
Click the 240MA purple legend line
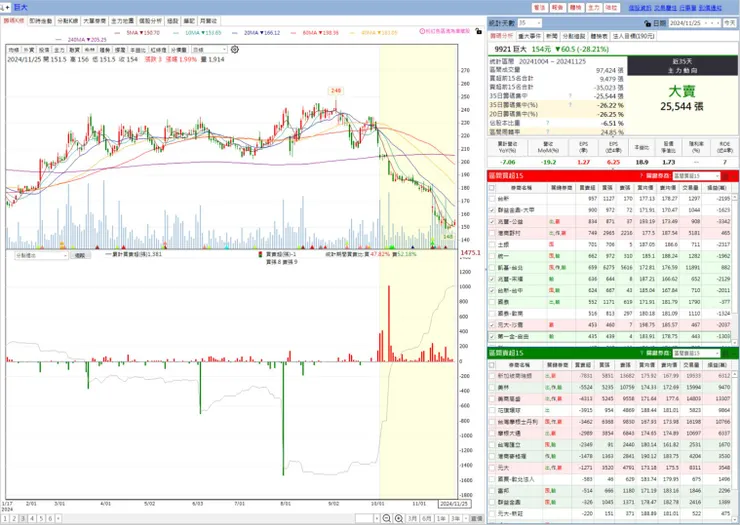point(81,40)
